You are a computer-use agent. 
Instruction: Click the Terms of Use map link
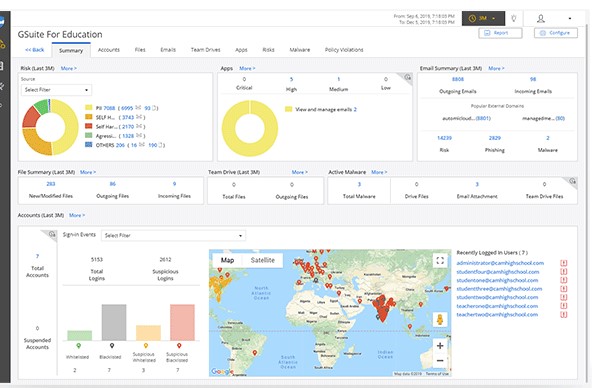437,374
